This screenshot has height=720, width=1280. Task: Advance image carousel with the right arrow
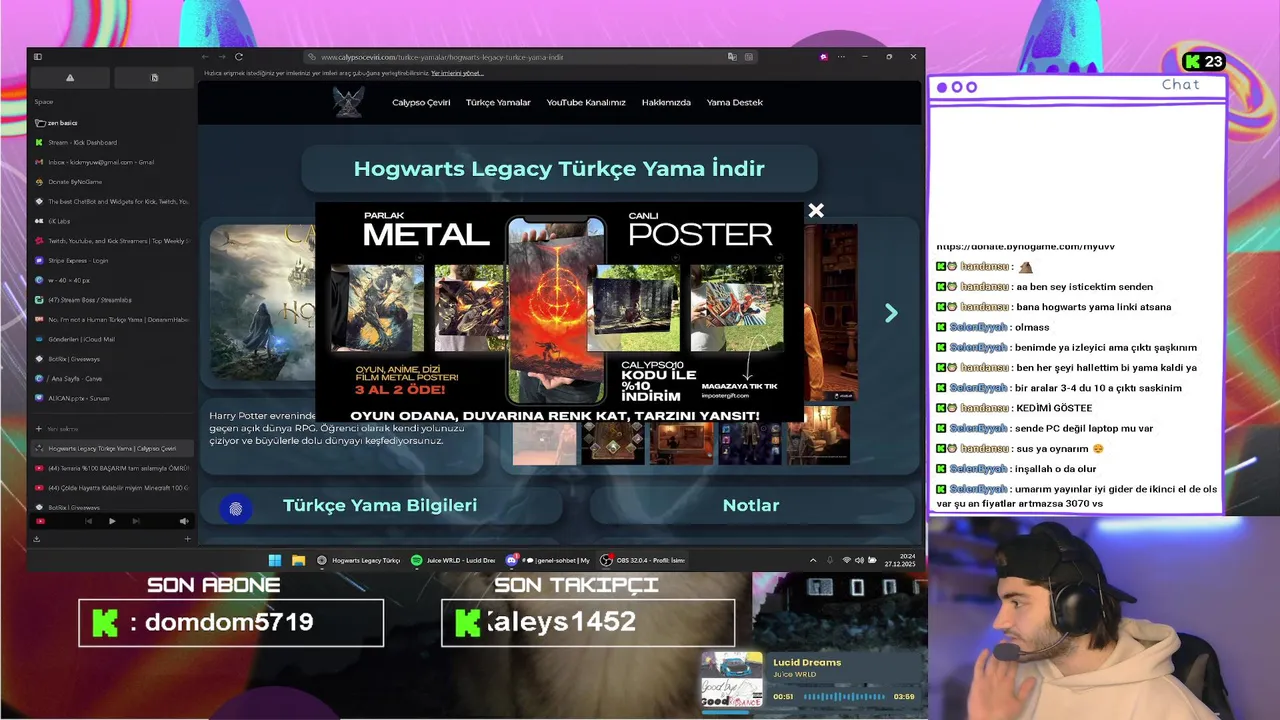point(891,313)
